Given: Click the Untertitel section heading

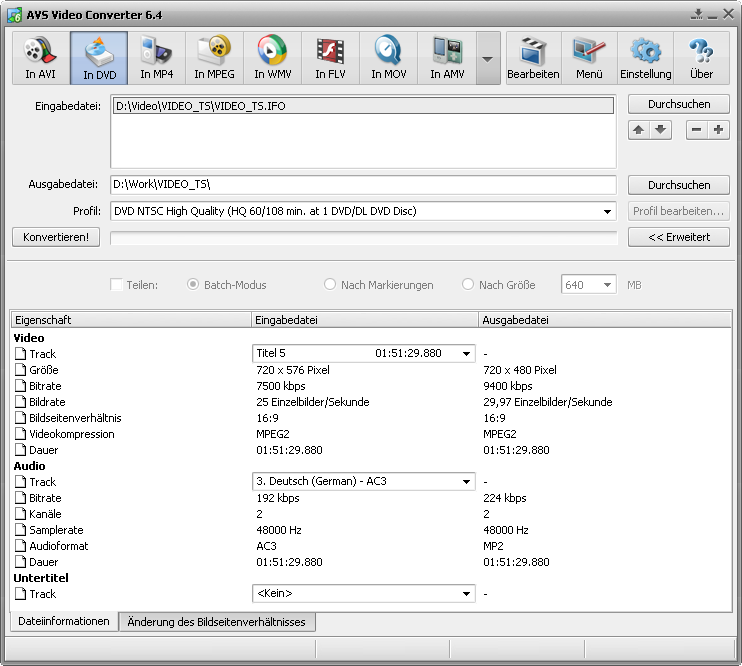Looking at the screenshot, I should (x=41, y=578).
